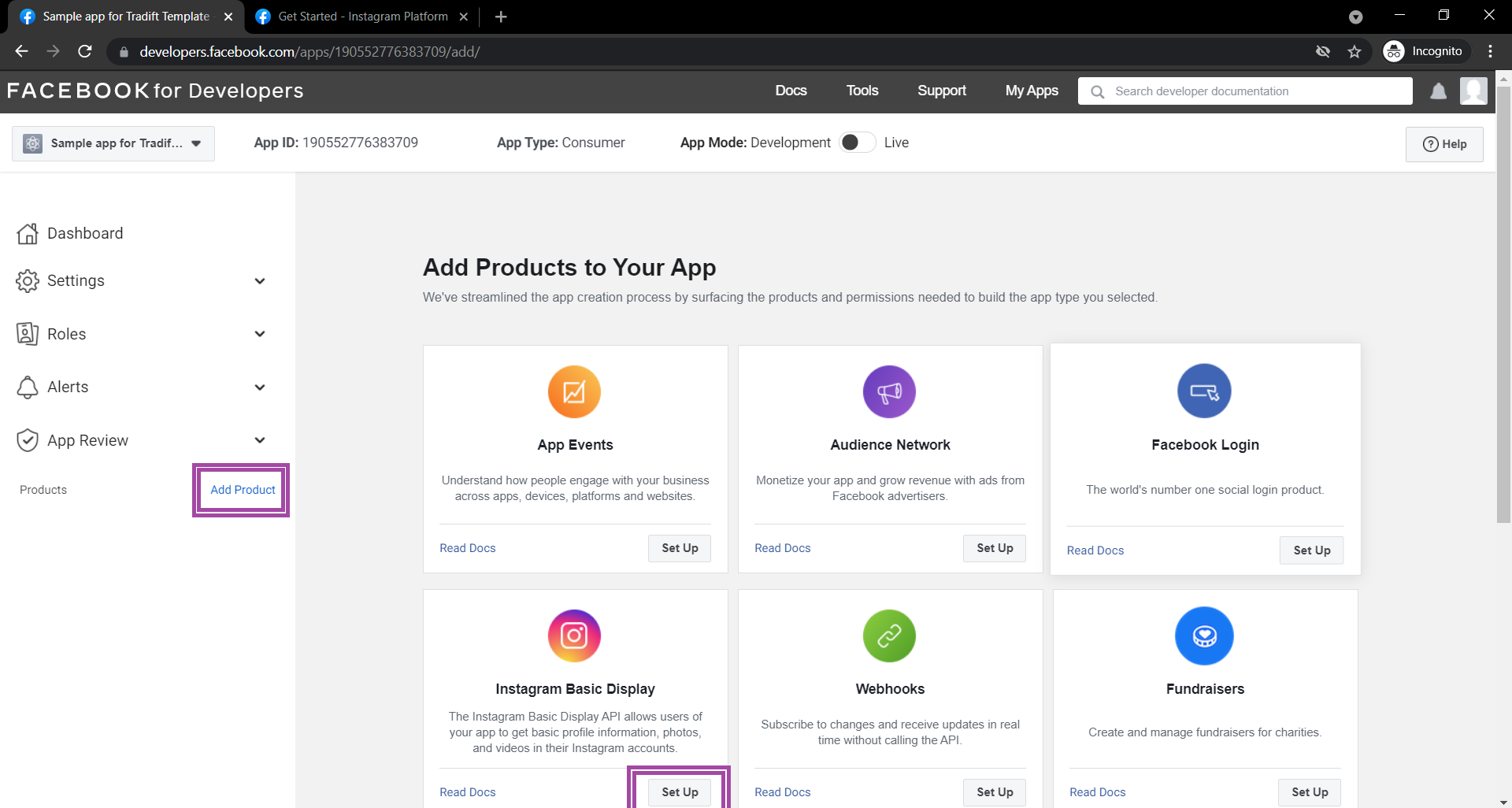This screenshot has height=808, width=1512.
Task: Click the browser address bar URL
Action: [309, 52]
